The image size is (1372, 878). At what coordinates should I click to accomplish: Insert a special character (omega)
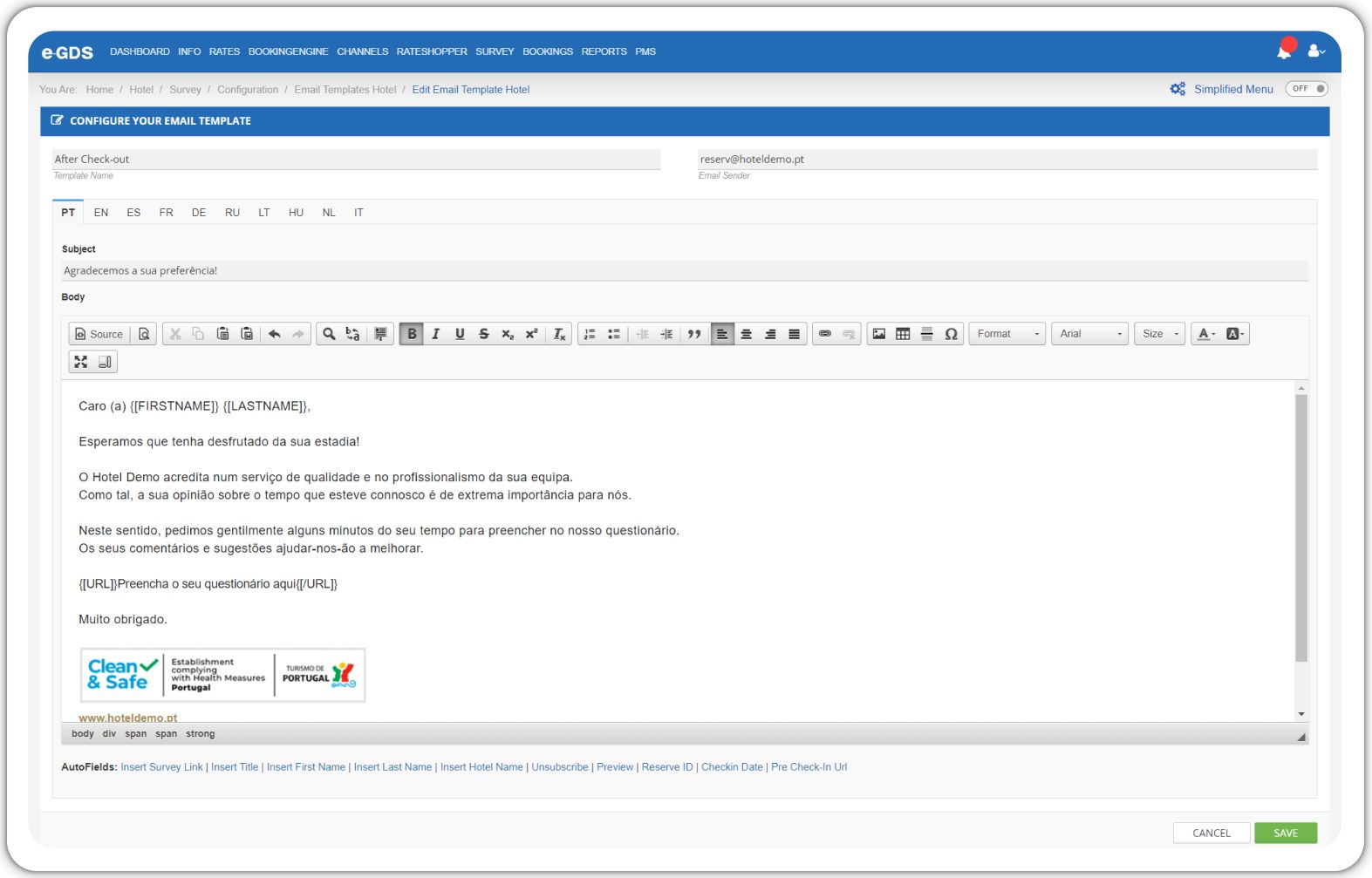952,334
